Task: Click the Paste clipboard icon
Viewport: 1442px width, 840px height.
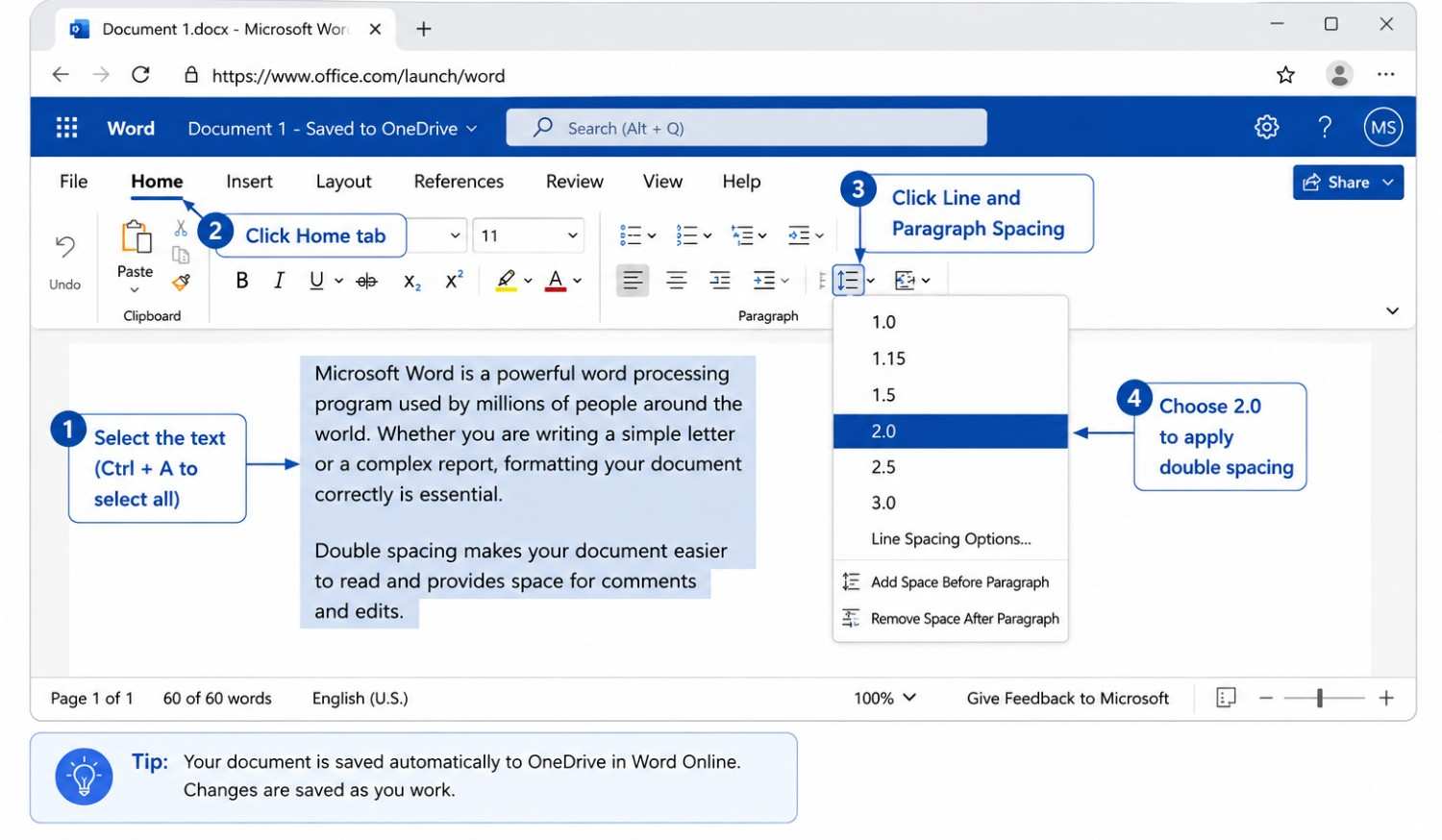Action: [136, 237]
